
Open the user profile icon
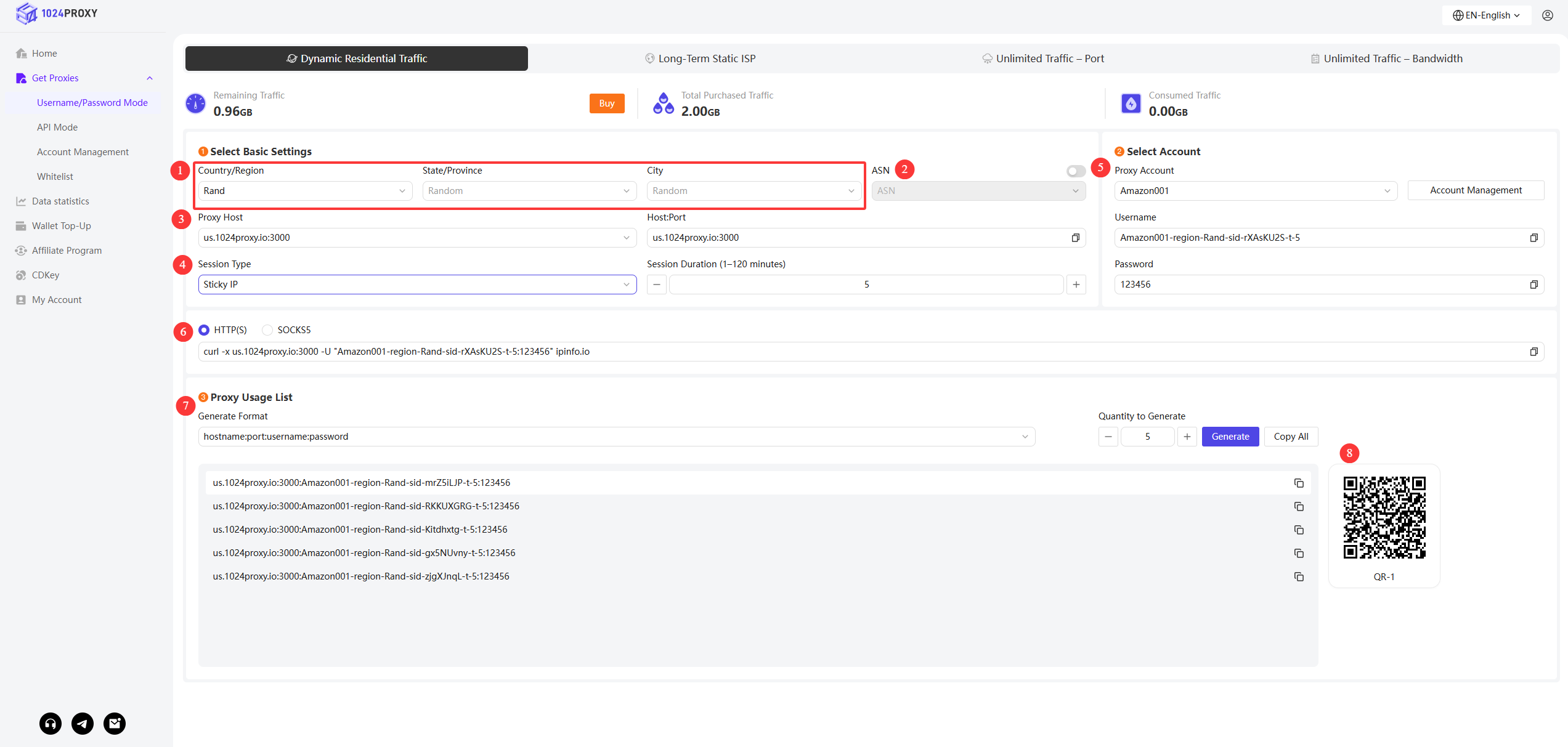[1547, 15]
